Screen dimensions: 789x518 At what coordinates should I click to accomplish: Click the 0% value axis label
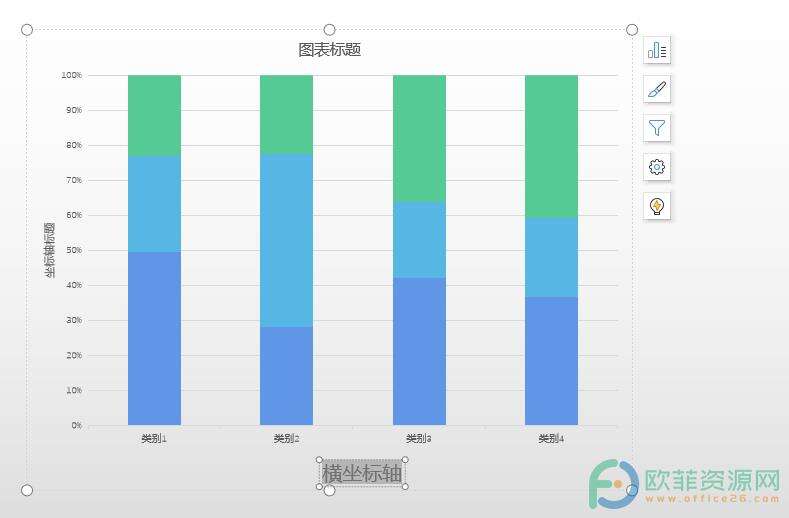click(x=76, y=425)
